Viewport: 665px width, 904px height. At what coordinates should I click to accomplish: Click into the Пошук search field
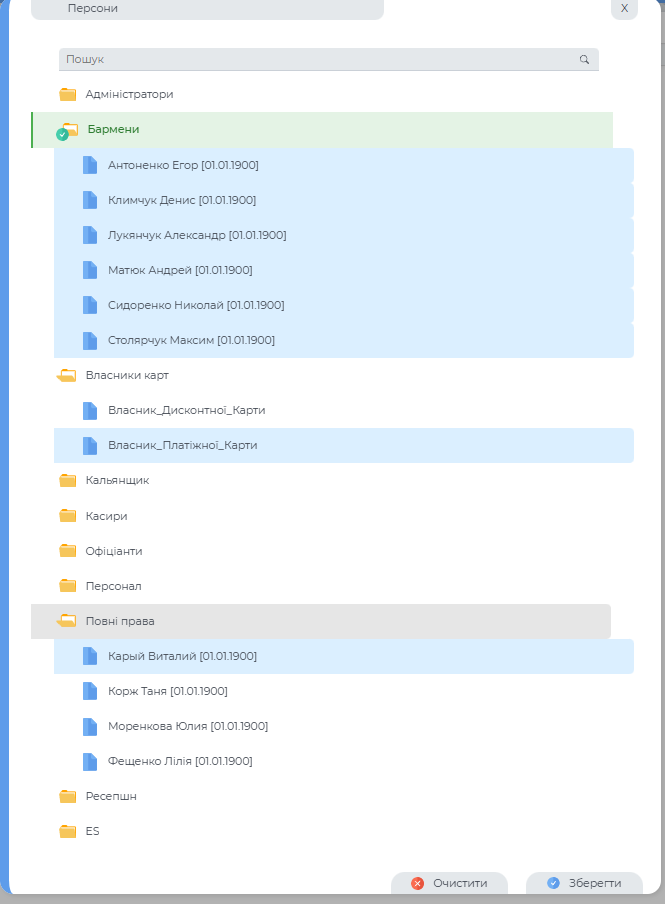pyautogui.click(x=320, y=60)
